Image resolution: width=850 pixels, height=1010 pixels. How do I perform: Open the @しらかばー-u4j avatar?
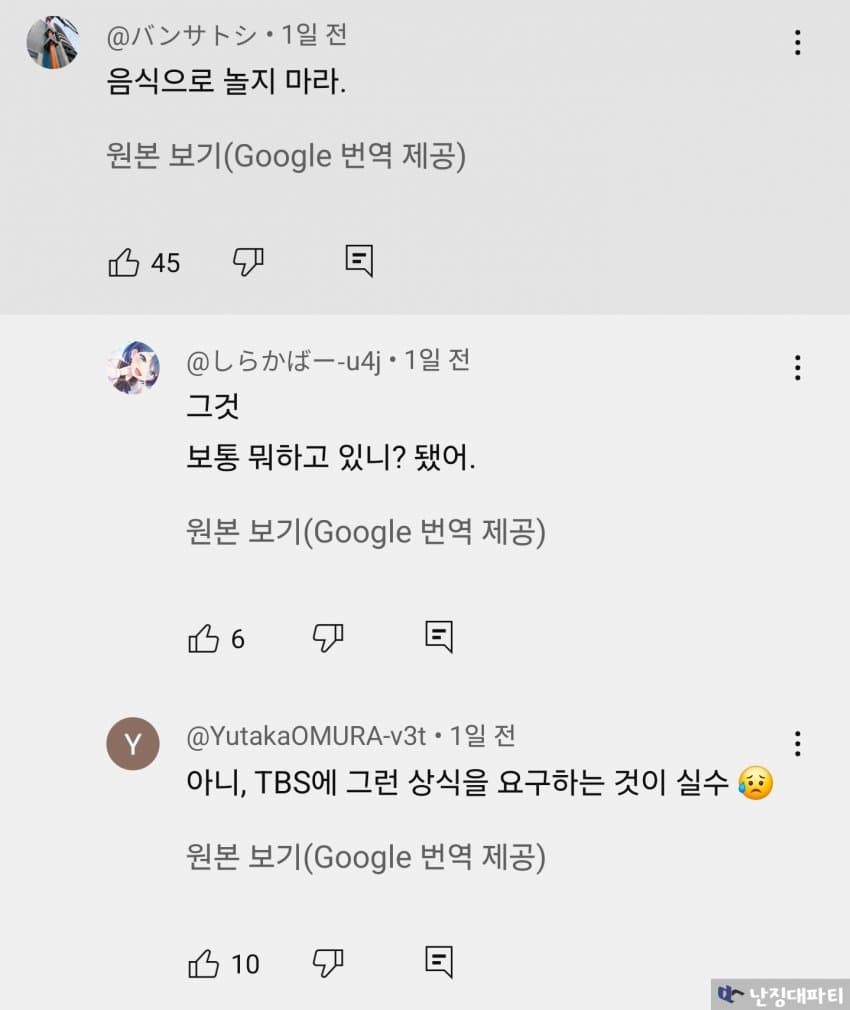click(x=133, y=367)
